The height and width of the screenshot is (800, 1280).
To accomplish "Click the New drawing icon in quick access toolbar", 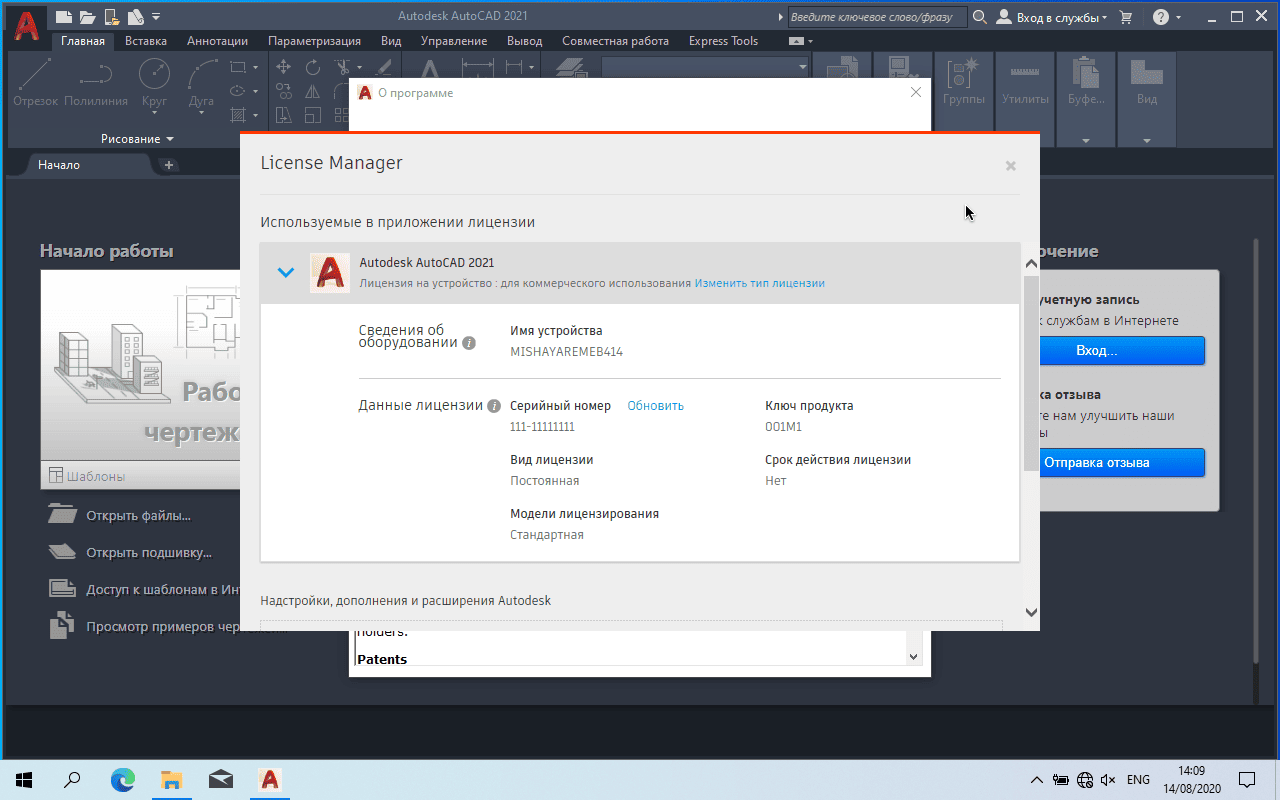I will [x=64, y=17].
